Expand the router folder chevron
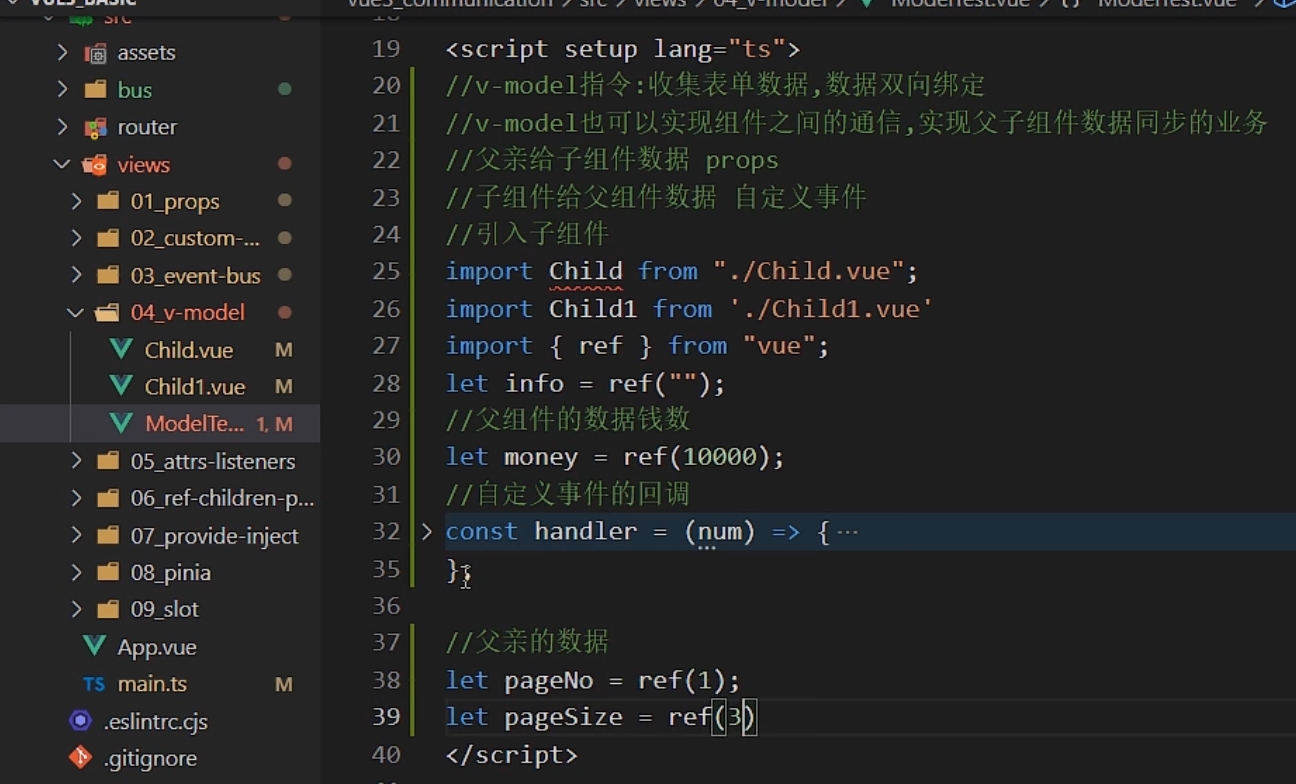The image size is (1296, 784). coord(63,127)
